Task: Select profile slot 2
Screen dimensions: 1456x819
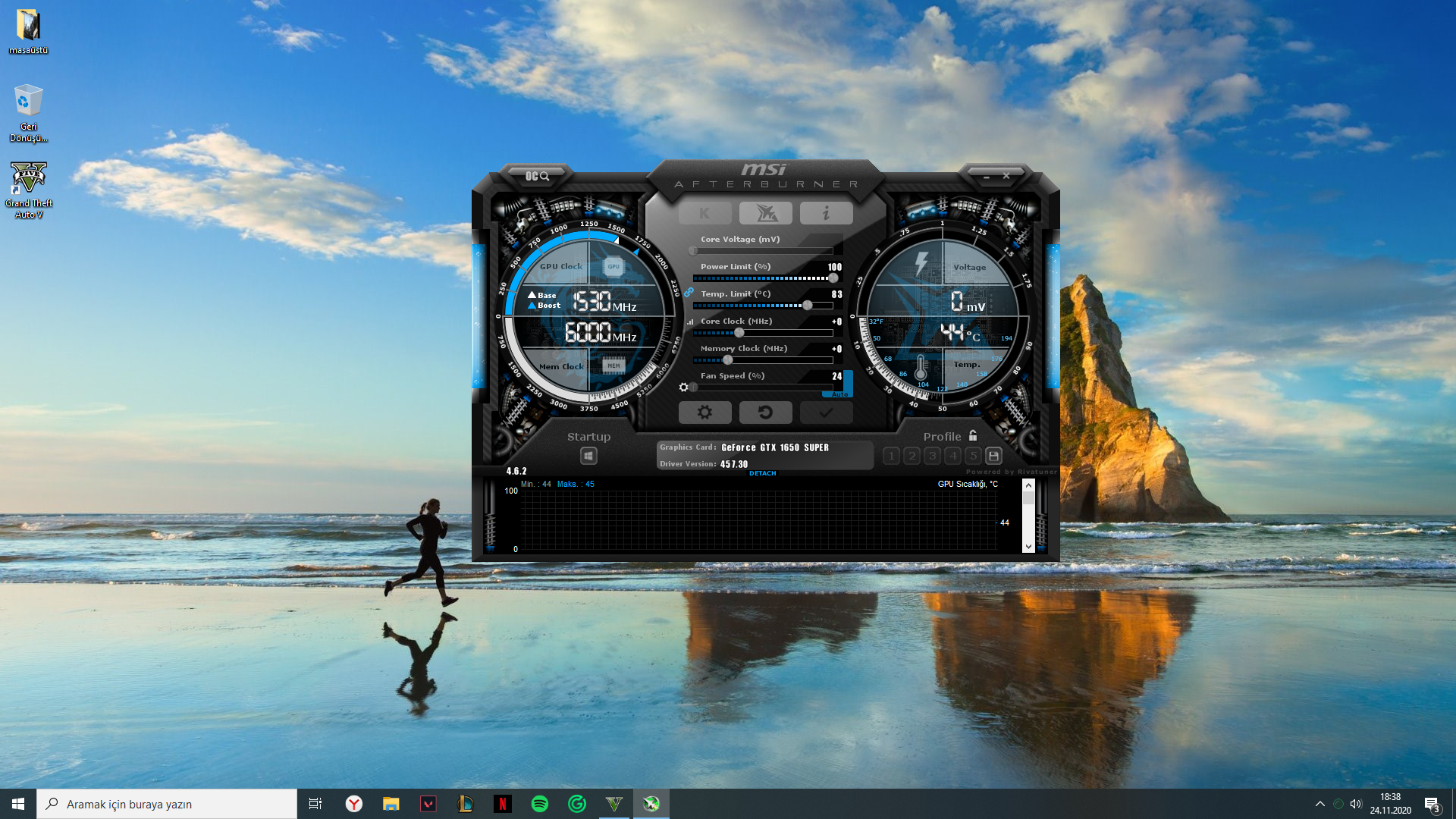Action: pyautogui.click(x=912, y=456)
